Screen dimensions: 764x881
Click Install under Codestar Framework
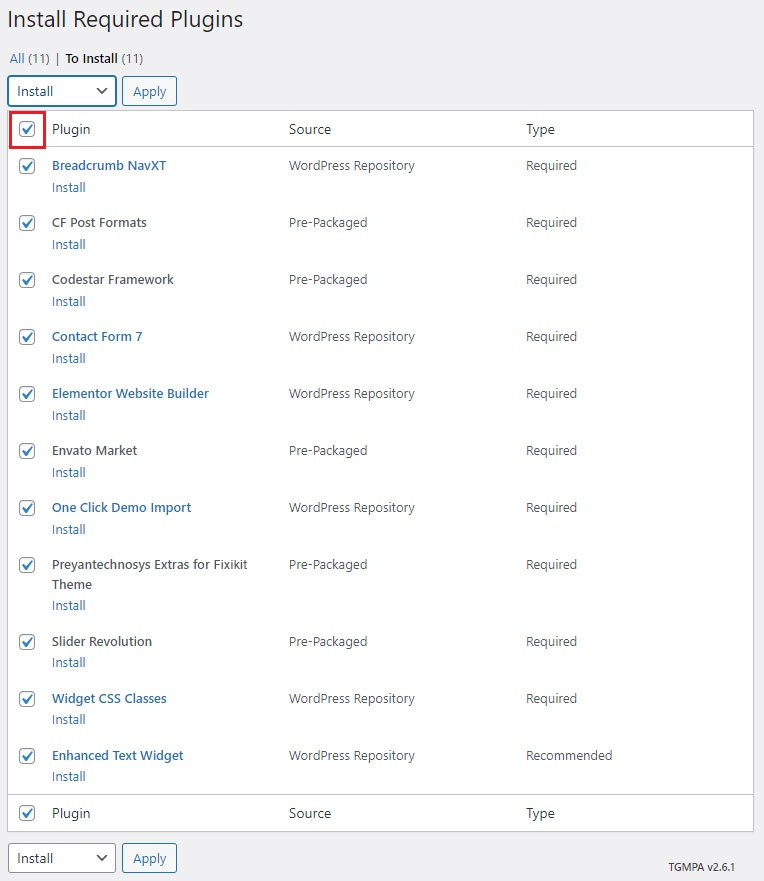coord(69,302)
